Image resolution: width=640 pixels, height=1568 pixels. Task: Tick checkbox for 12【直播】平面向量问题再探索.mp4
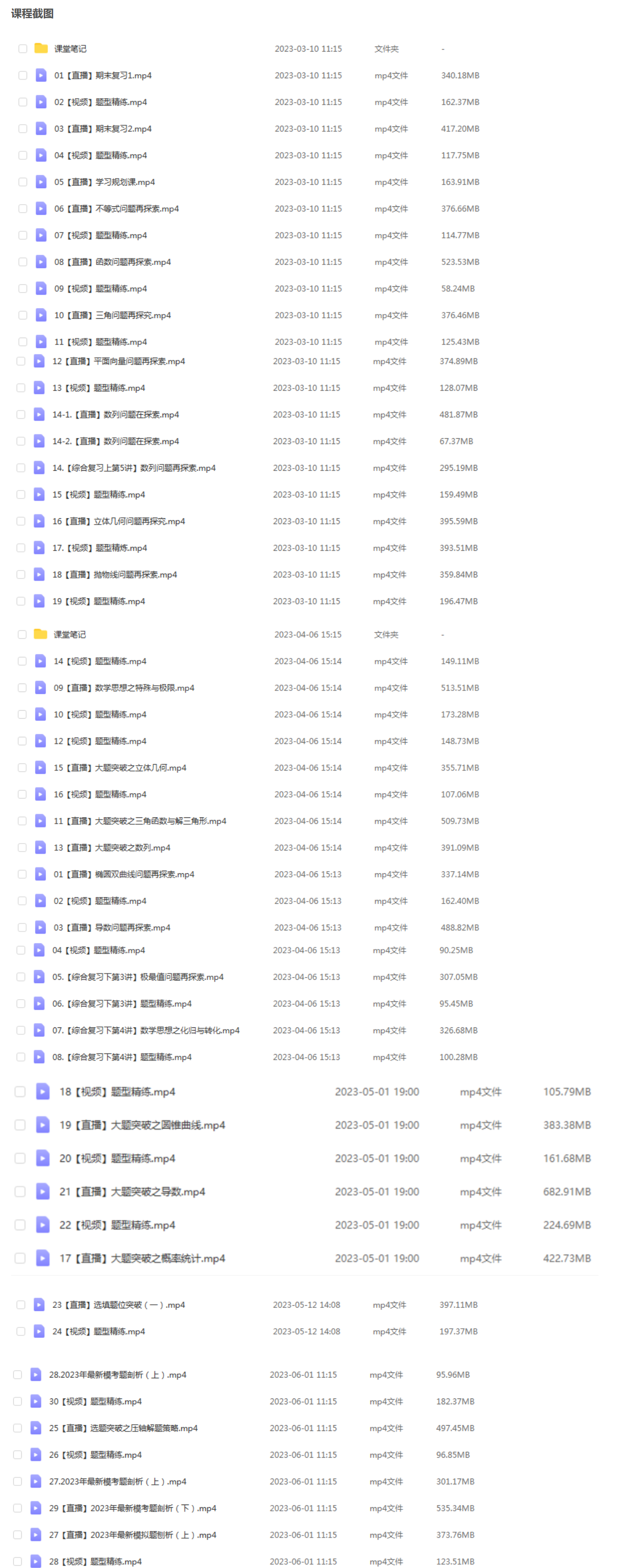coord(21,361)
